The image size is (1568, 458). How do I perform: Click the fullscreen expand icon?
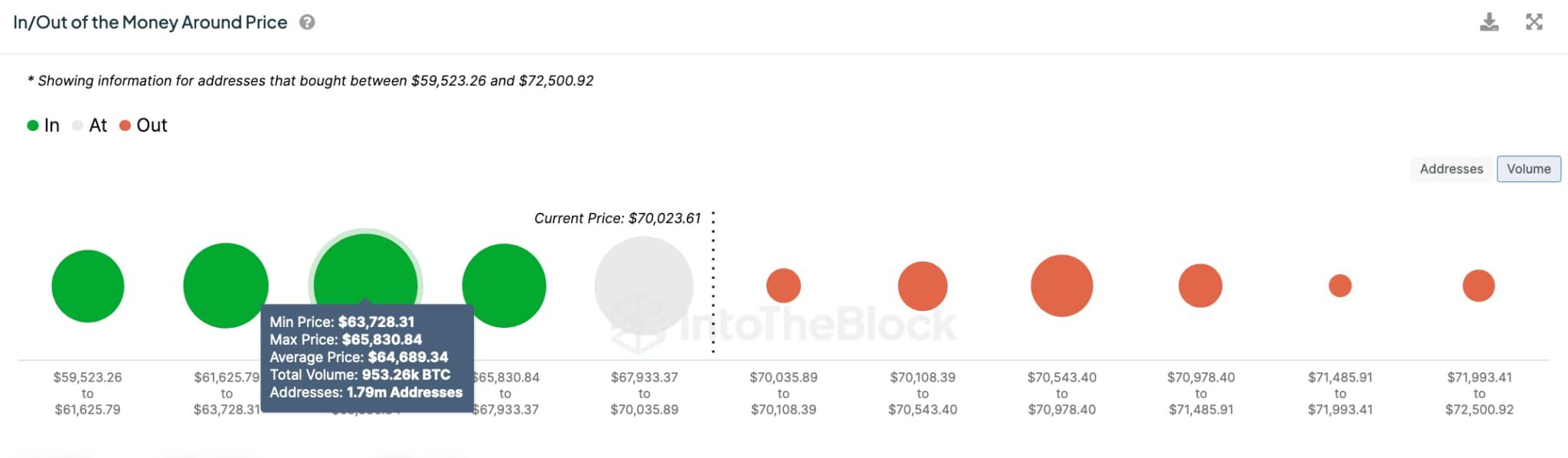(1534, 22)
